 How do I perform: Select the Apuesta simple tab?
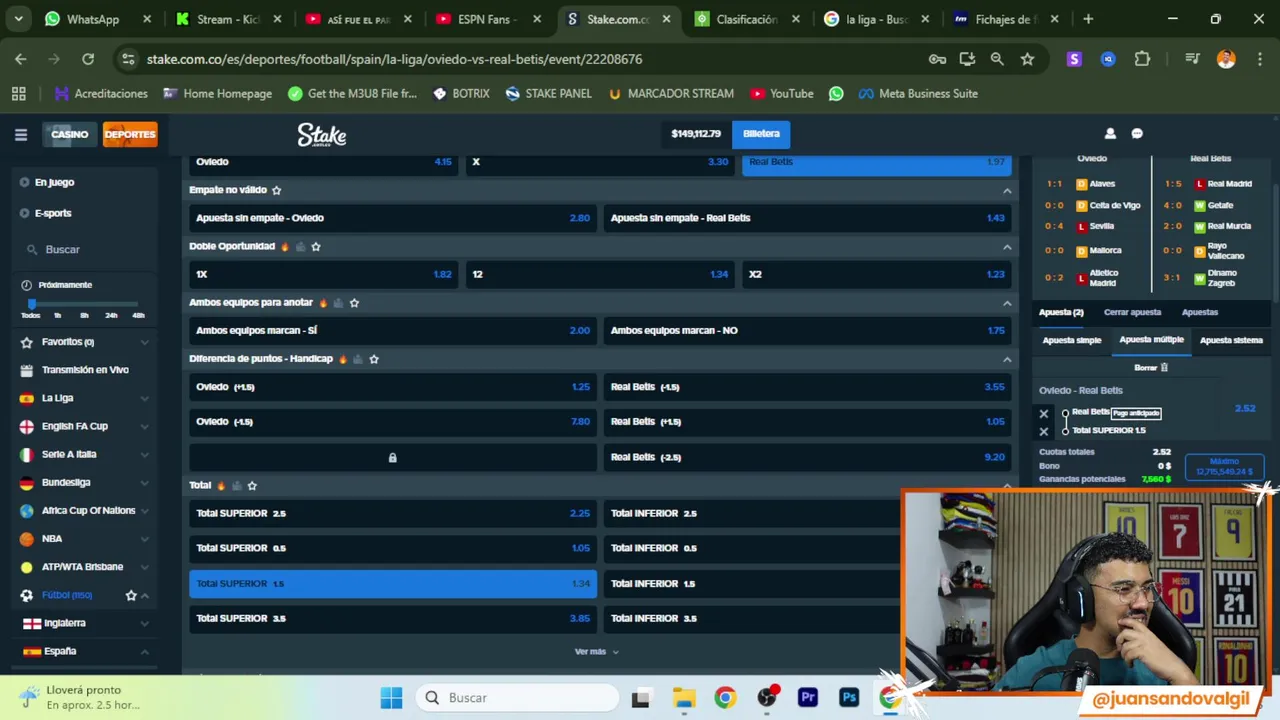(1072, 340)
